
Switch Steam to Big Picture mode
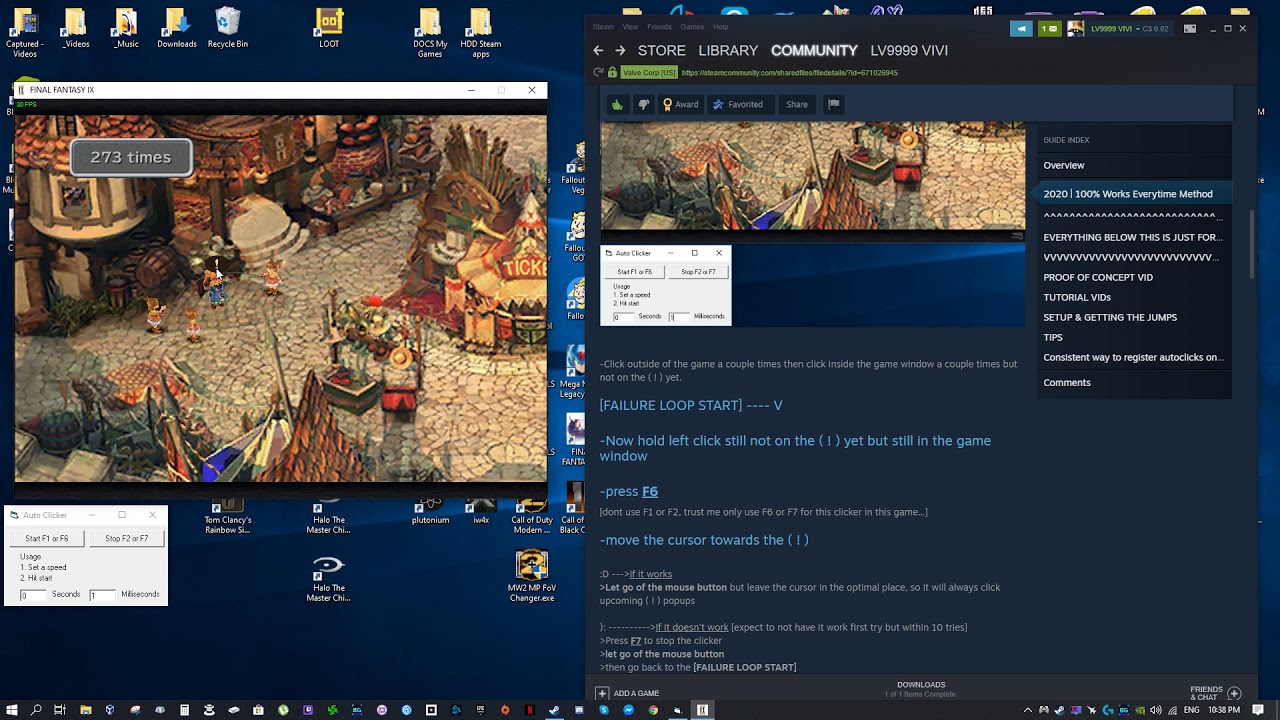1190,29
